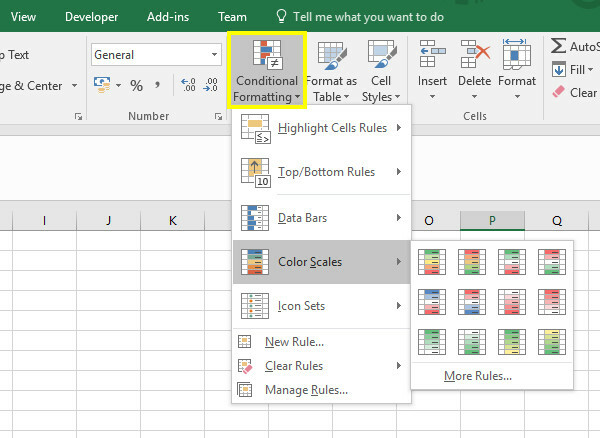Viewport: 600px width, 438px height.
Task: Apply Green-Yellow-Red color scale
Action: click(432, 262)
